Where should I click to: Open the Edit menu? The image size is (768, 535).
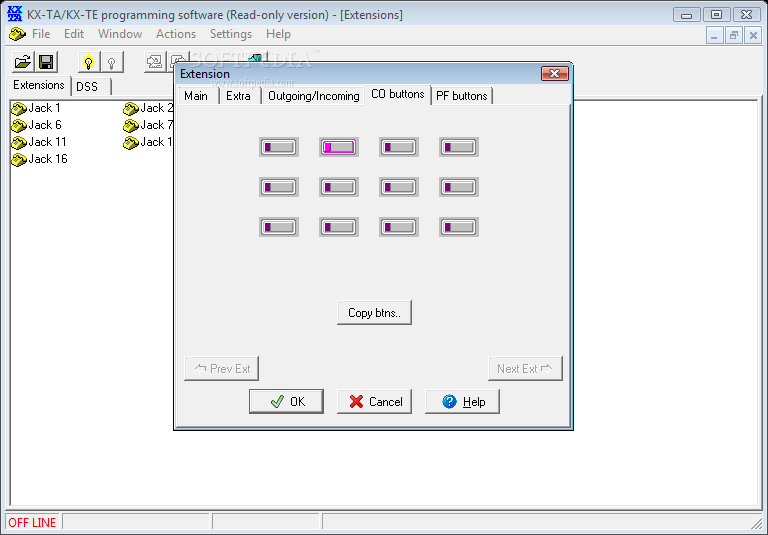pyautogui.click(x=74, y=34)
